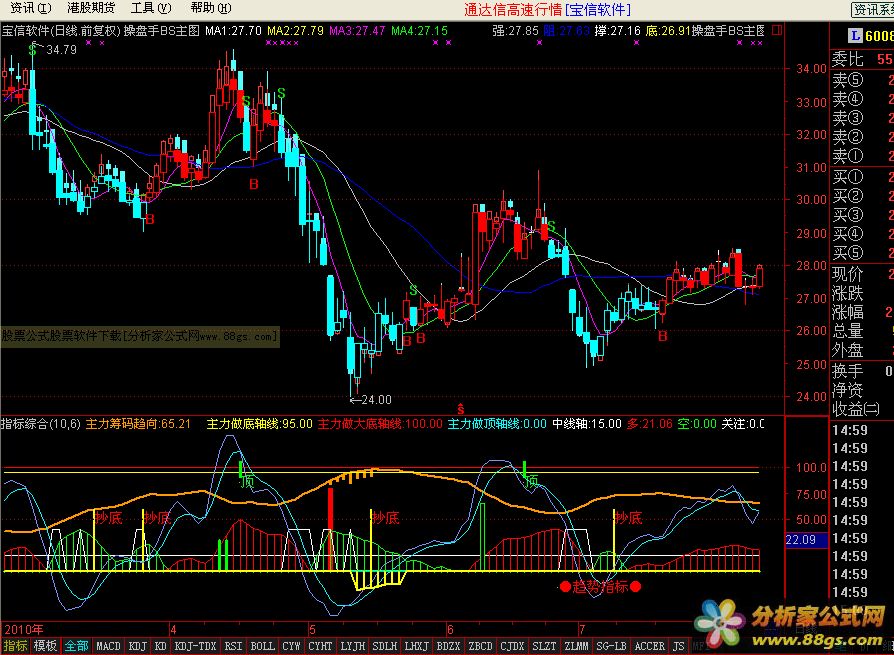Select the KDJ indicator tab

pyautogui.click(x=138, y=646)
